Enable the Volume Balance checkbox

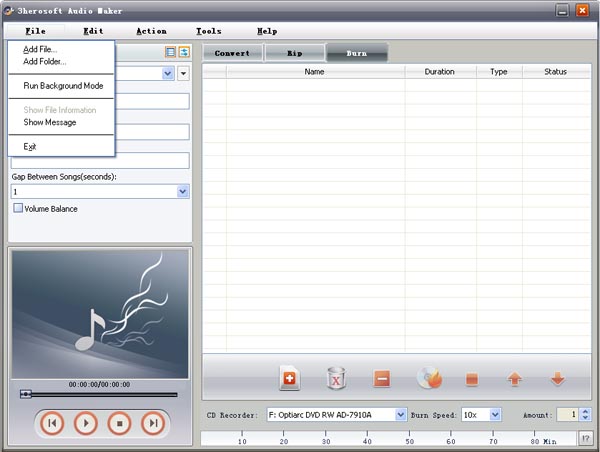point(18,209)
